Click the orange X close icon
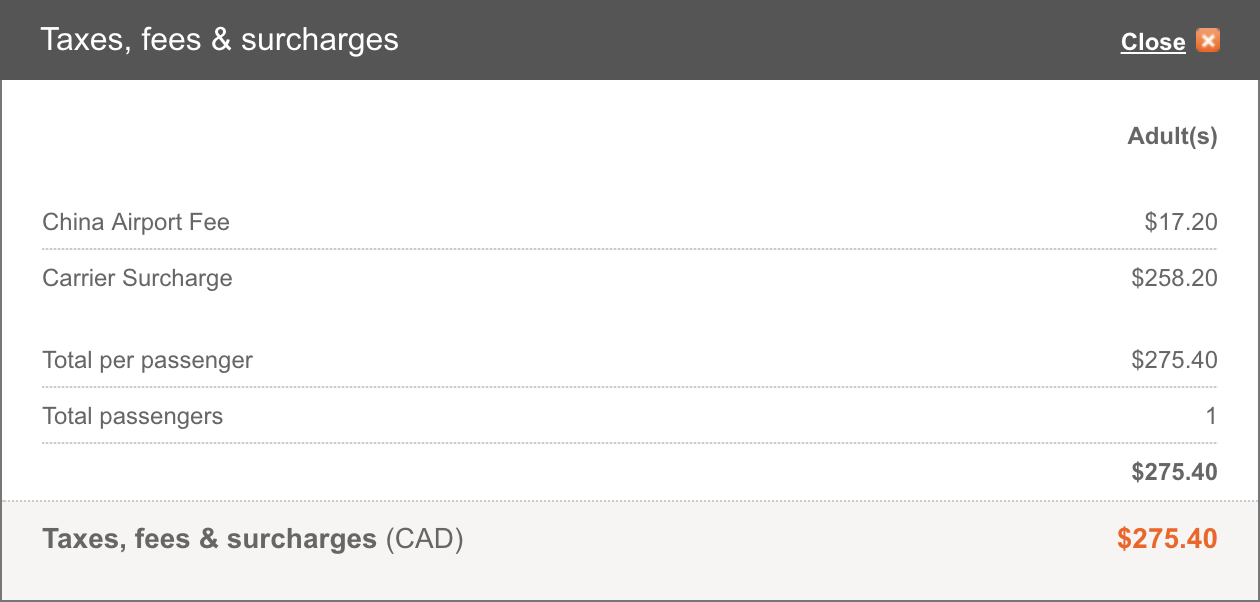Image resolution: width=1260 pixels, height=602 pixels. pyautogui.click(x=1208, y=41)
